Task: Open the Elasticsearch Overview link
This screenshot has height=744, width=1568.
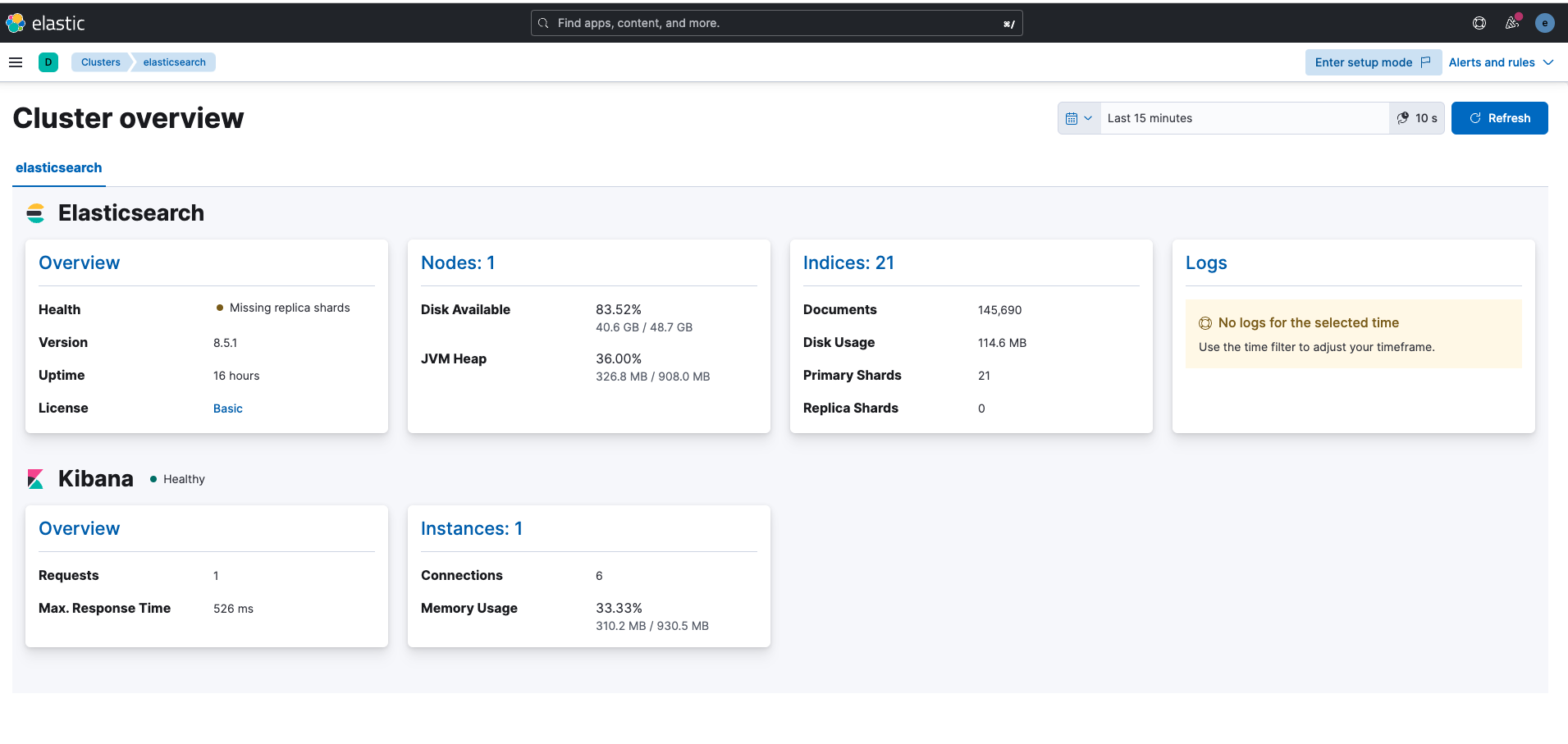Action: click(79, 262)
